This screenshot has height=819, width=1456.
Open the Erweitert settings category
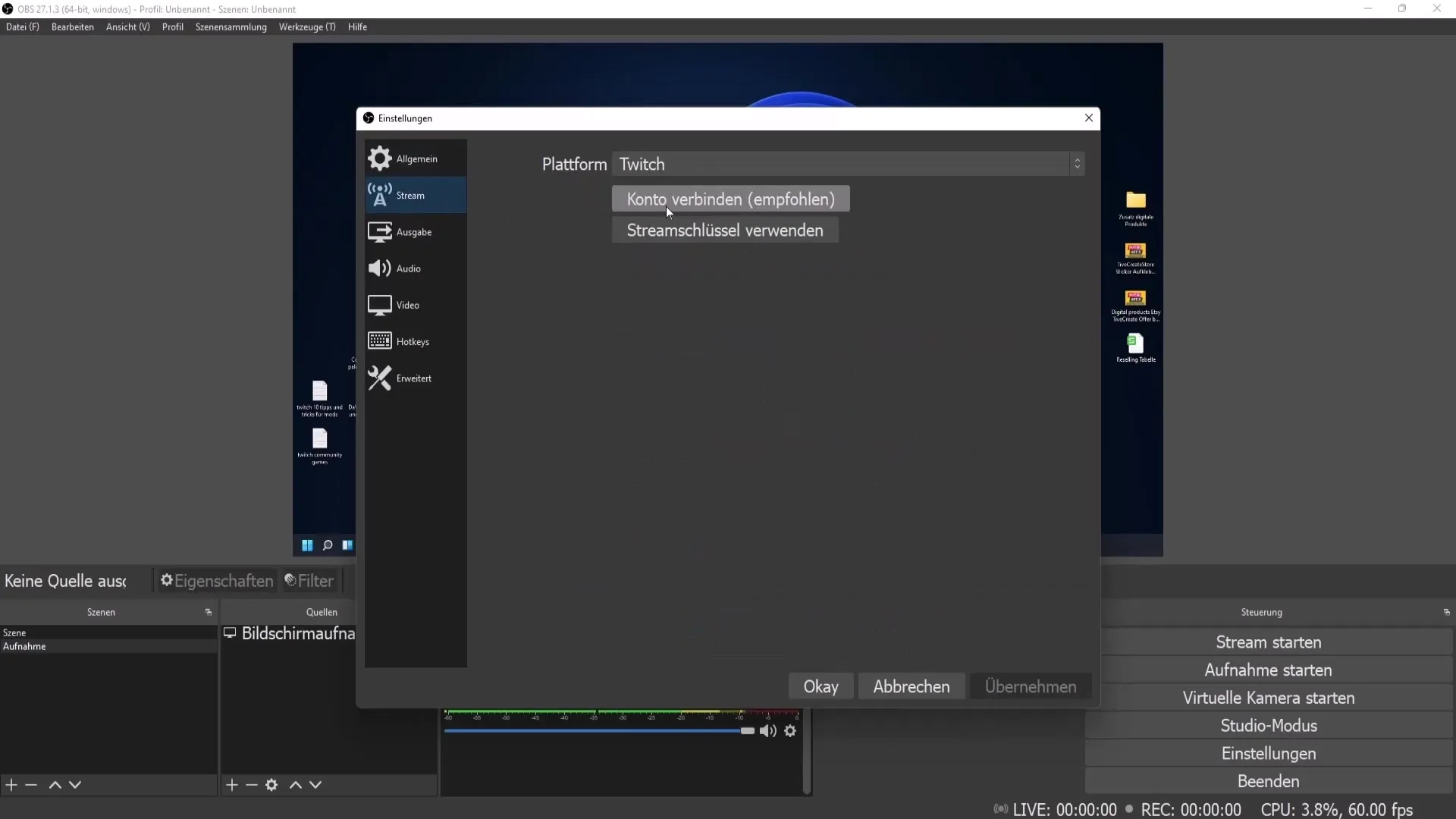click(x=416, y=378)
